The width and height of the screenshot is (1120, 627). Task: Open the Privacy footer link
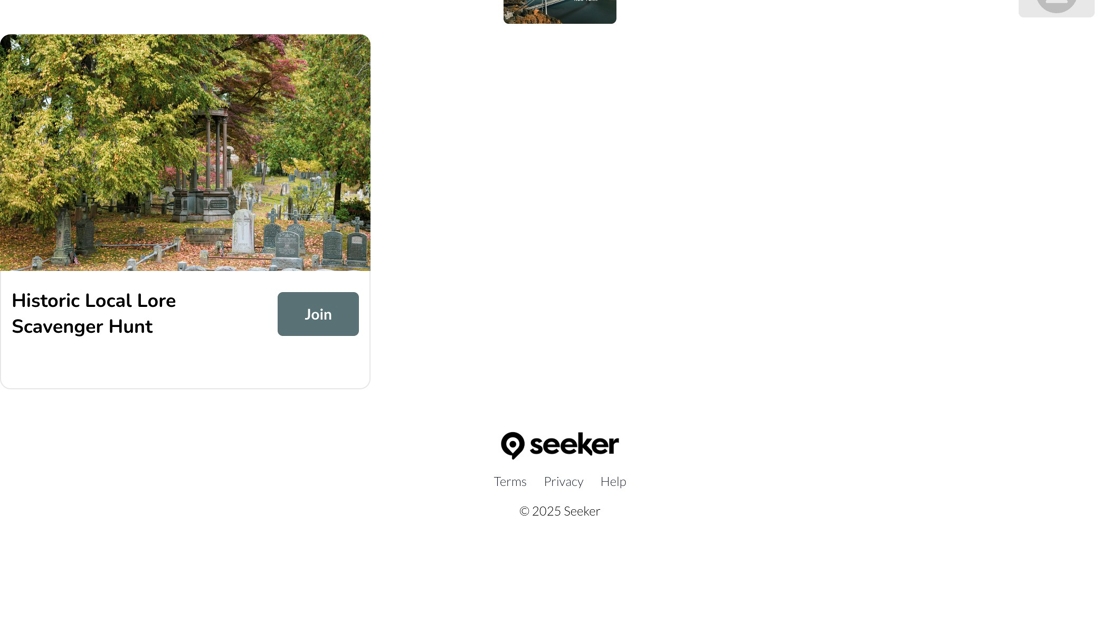coord(564,481)
